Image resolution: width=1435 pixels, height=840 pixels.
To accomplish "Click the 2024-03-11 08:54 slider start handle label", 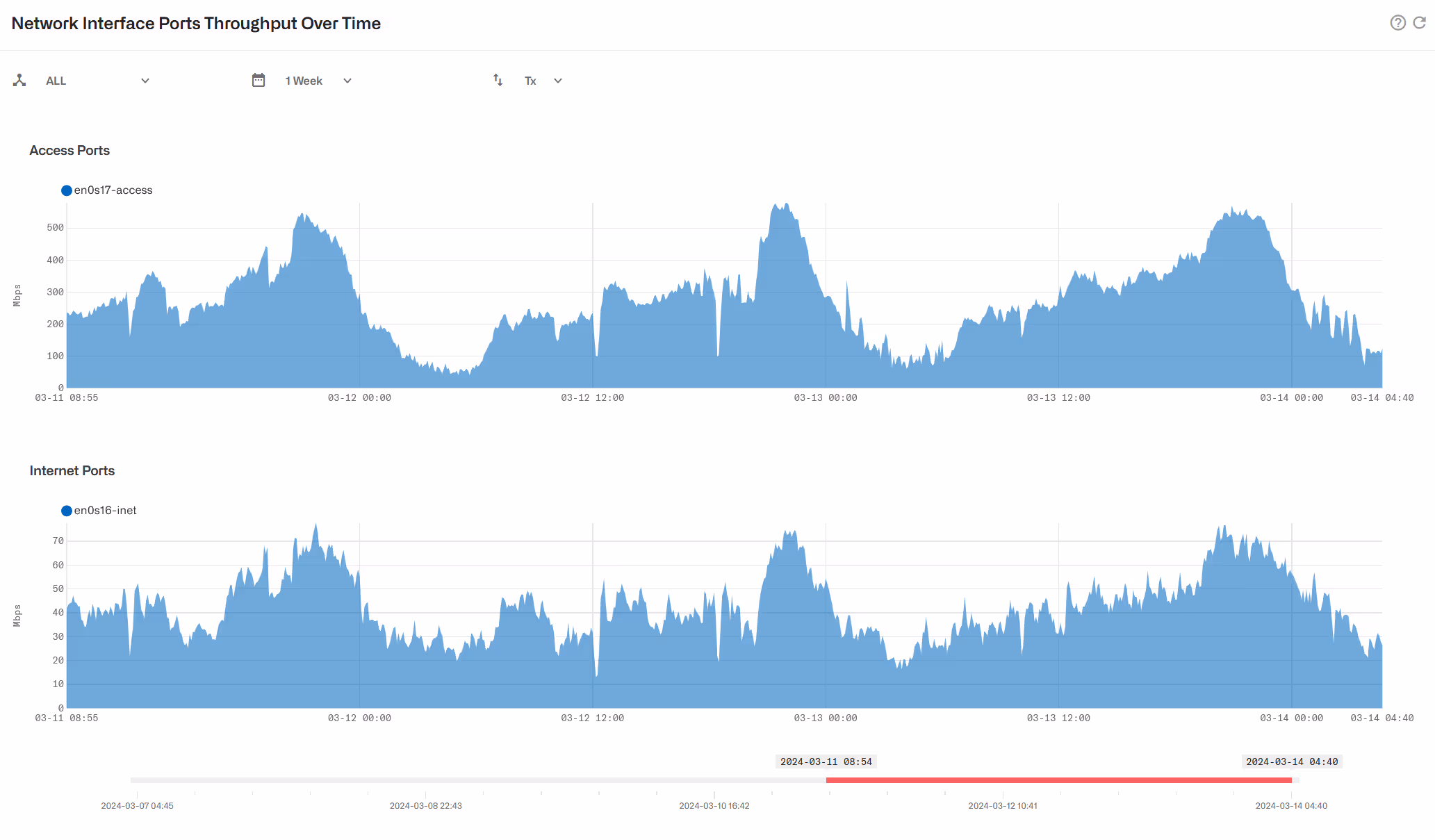I will (x=826, y=761).
